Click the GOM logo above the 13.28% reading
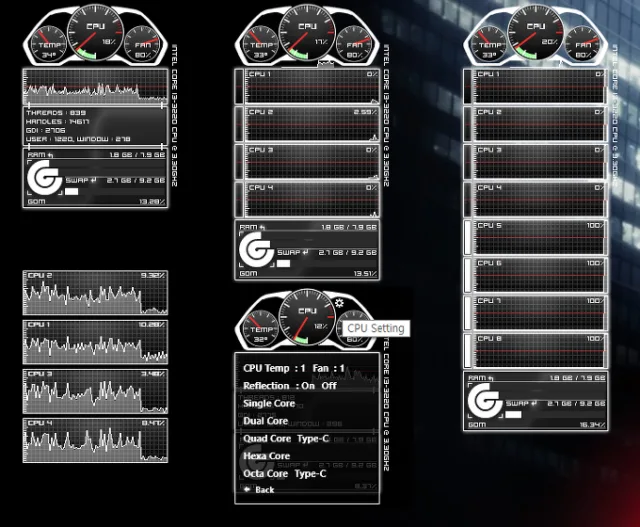Image resolution: width=640 pixels, height=527 pixels. click(x=44, y=177)
